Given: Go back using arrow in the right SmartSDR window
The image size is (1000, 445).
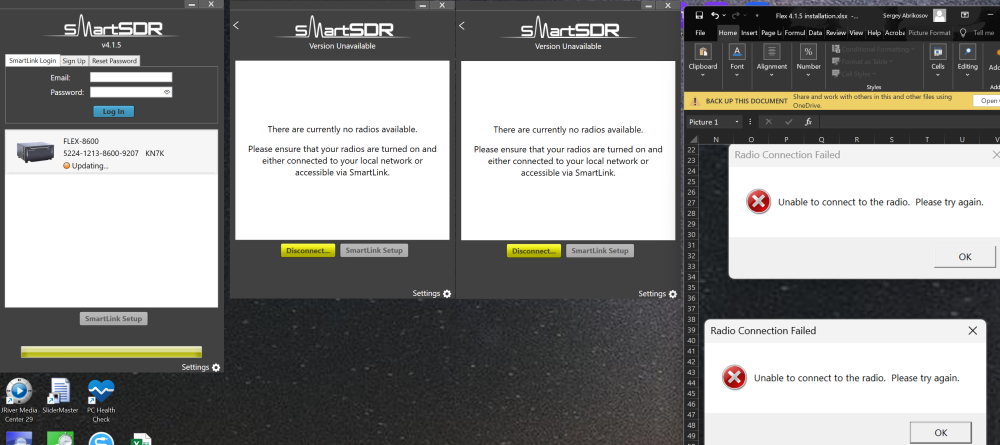Looking at the screenshot, I should (x=462, y=26).
